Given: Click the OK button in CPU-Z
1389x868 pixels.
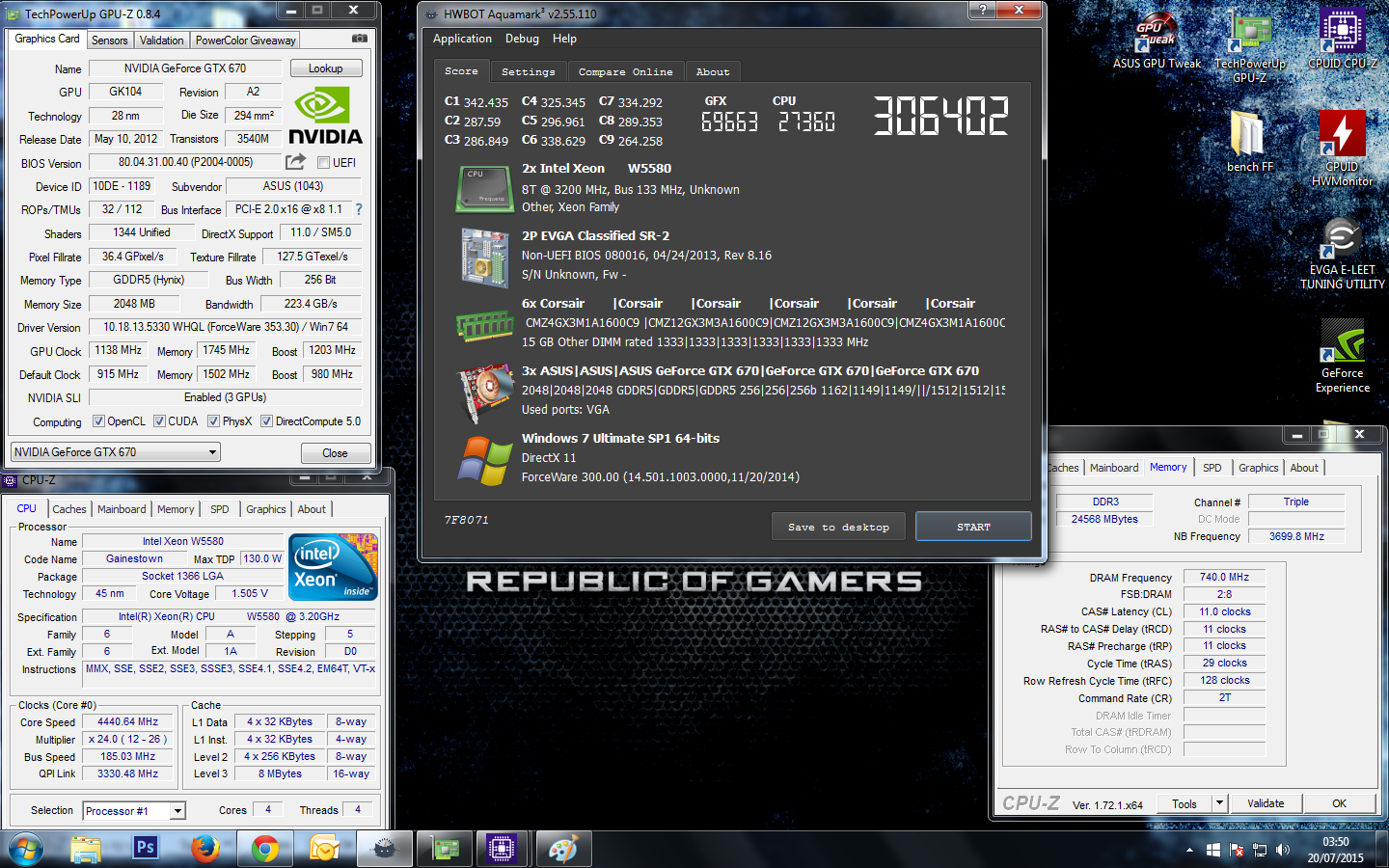Looking at the screenshot, I should (1339, 803).
